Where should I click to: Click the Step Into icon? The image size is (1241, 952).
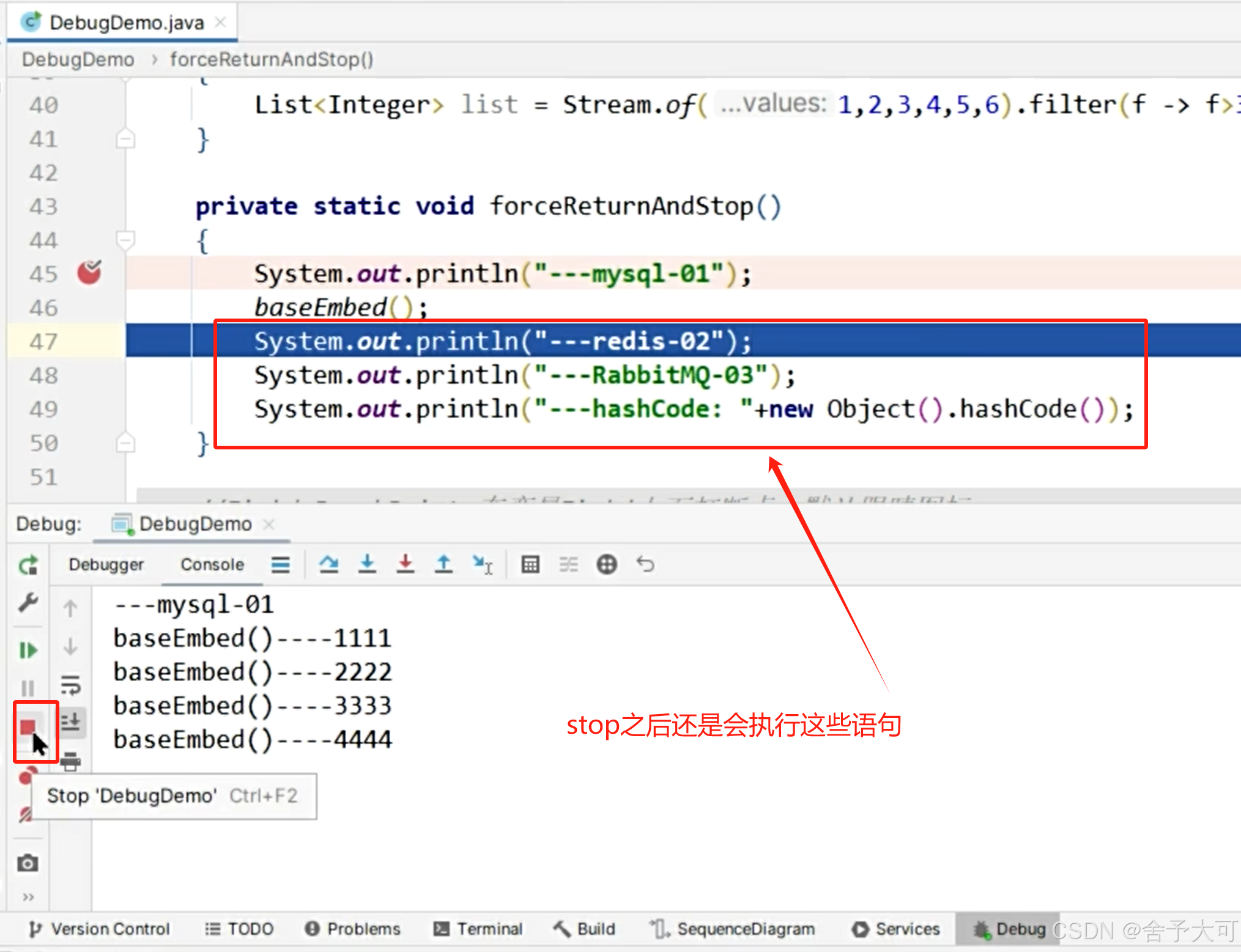(367, 564)
